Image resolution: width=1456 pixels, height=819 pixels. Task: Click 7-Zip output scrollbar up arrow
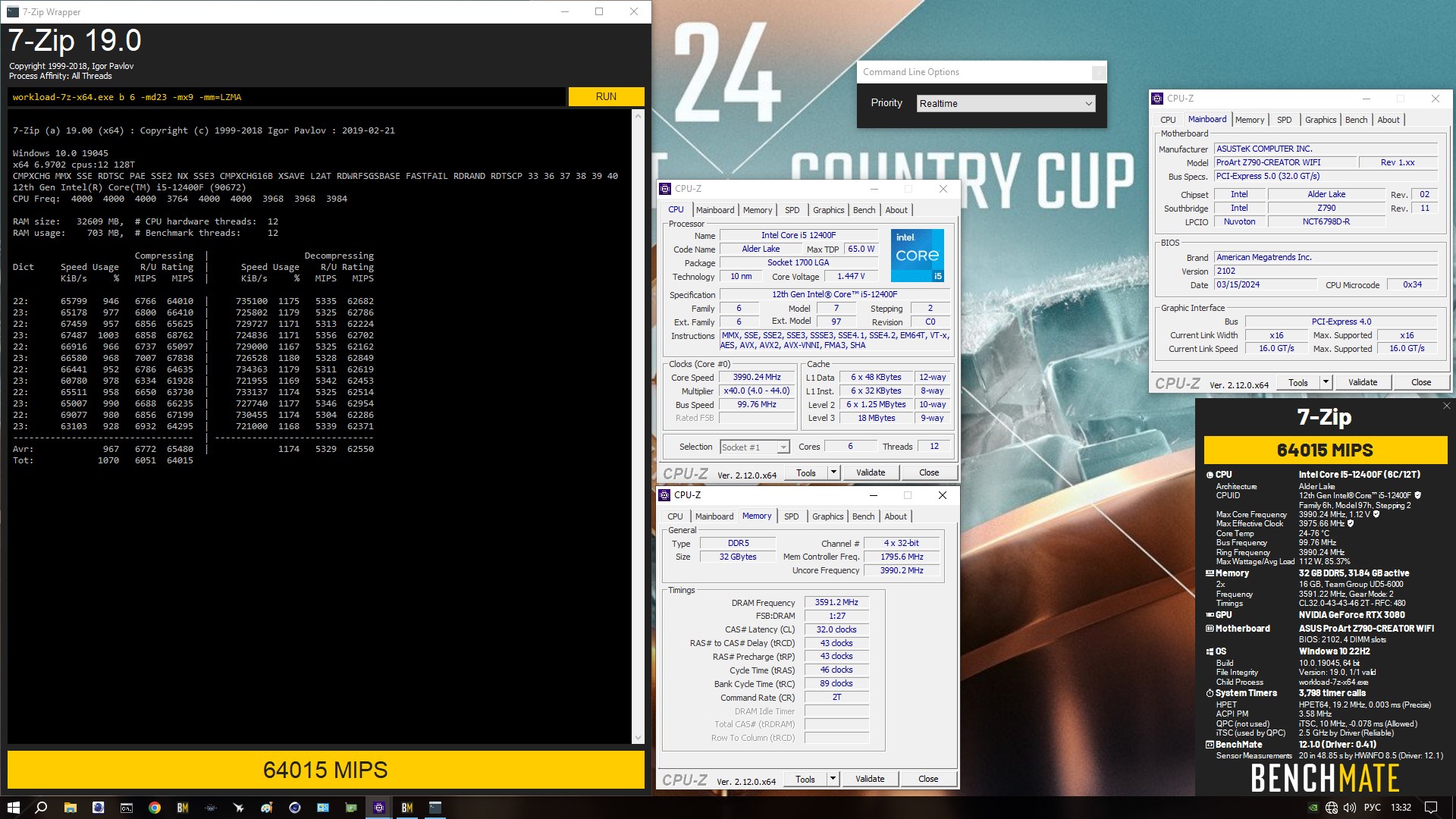[x=638, y=115]
